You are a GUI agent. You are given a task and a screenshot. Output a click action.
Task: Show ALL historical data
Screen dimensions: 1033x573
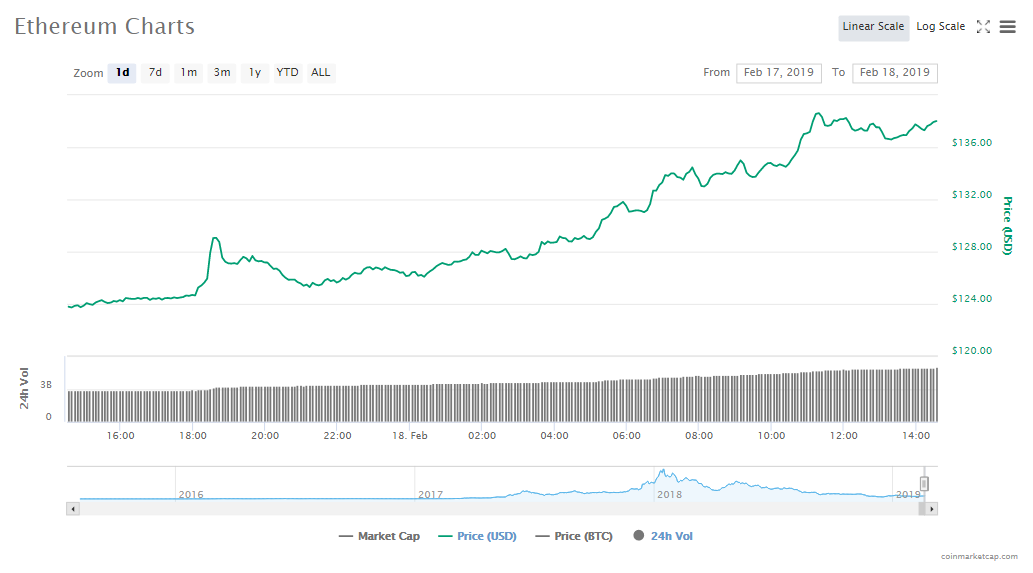coord(320,73)
